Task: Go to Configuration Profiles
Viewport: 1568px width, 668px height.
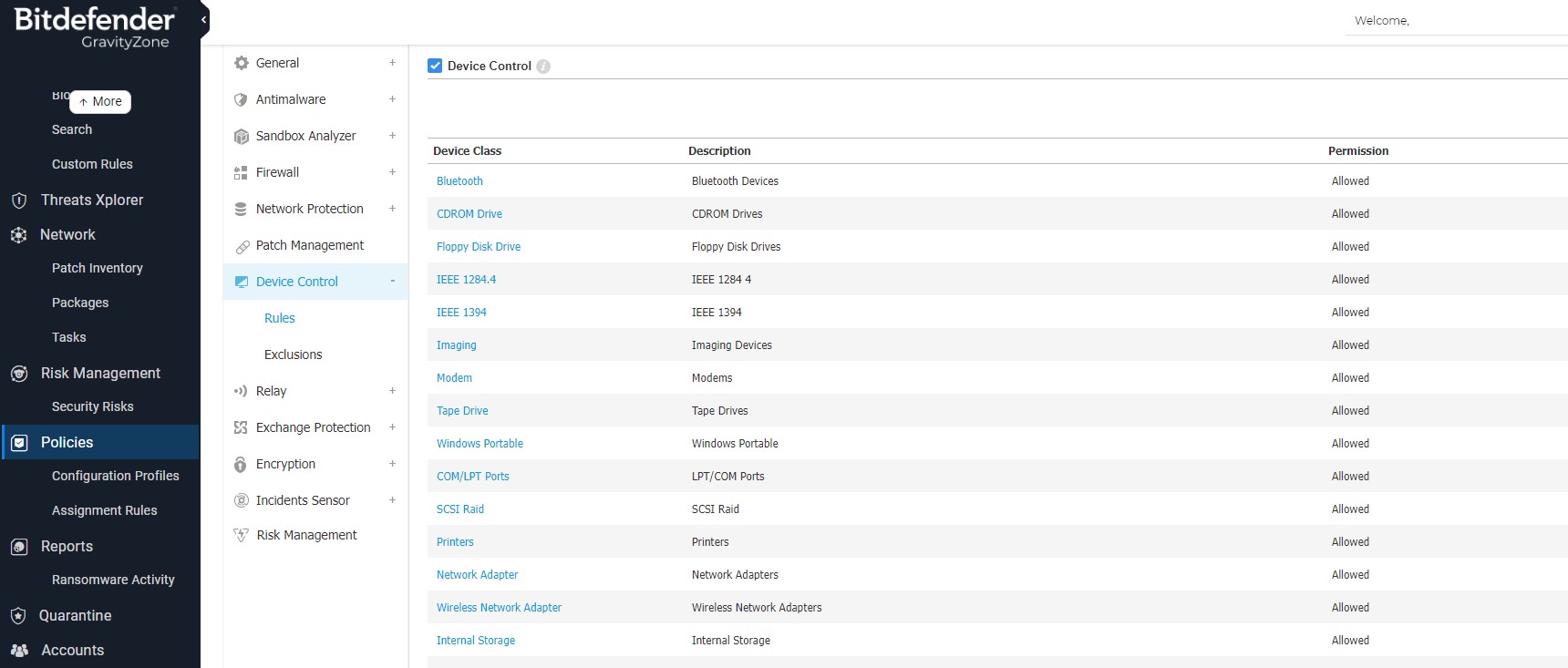Action: click(116, 476)
